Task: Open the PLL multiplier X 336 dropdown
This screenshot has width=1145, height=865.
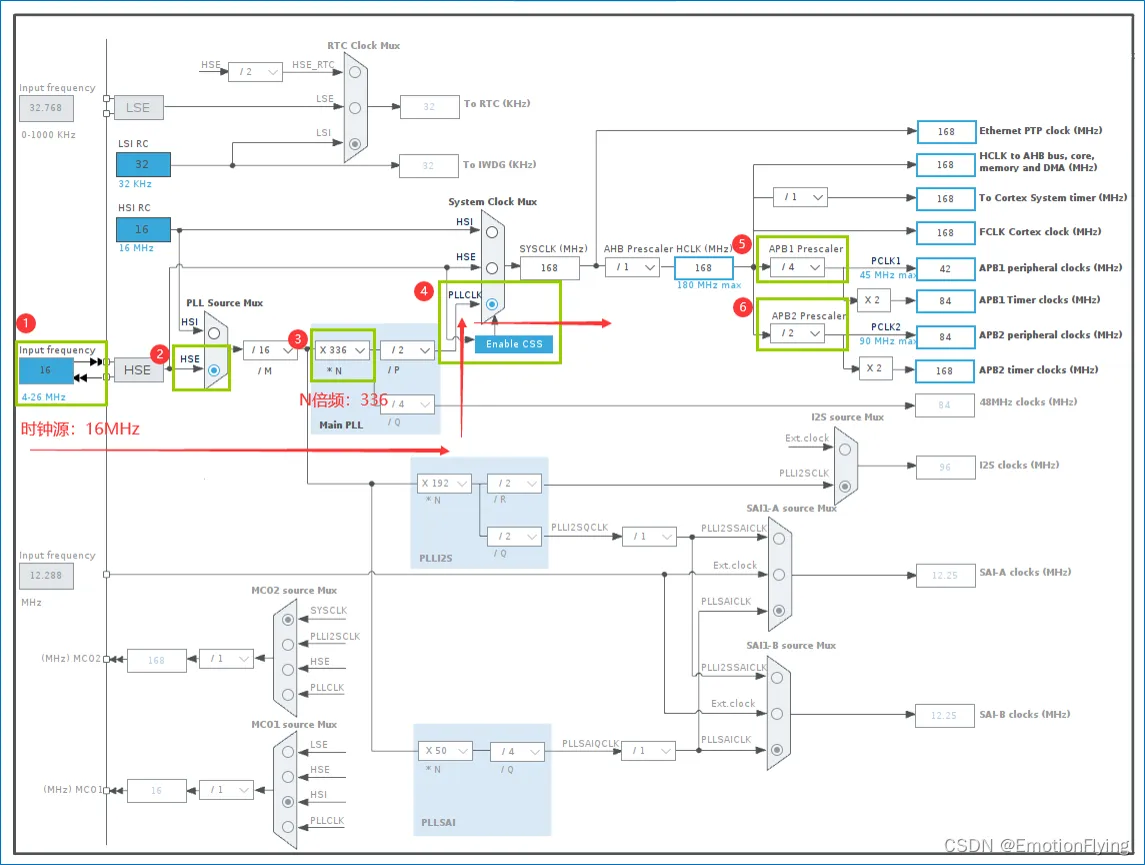Action: (342, 350)
